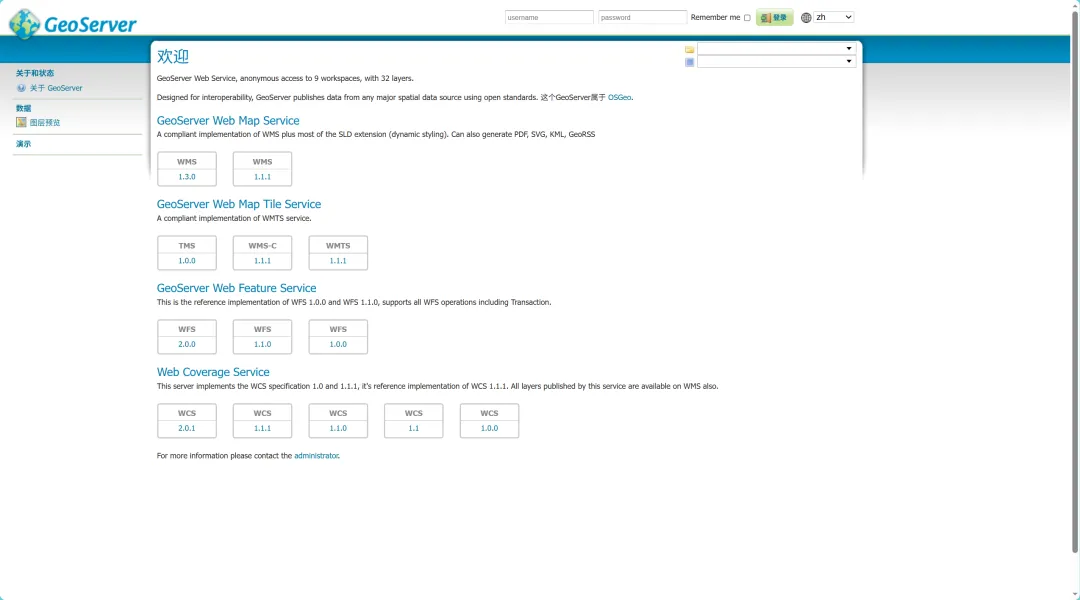Click the 关于和状态 section header

tap(34, 73)
